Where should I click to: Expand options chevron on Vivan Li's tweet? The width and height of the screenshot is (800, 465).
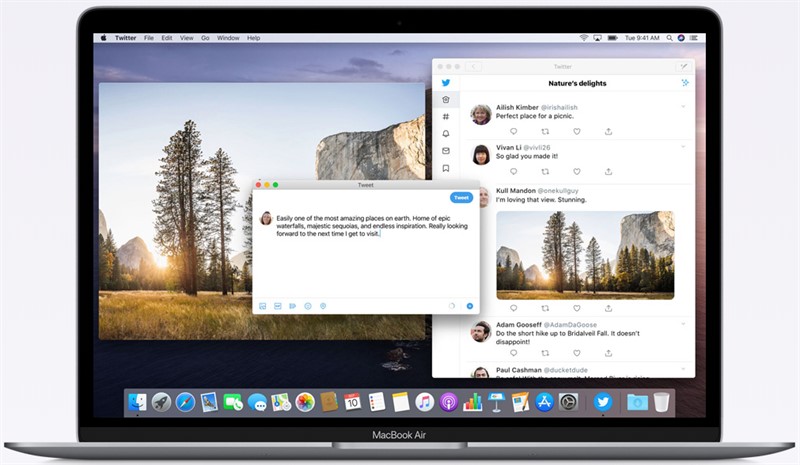pyautogui.click(x=683, y=144)
